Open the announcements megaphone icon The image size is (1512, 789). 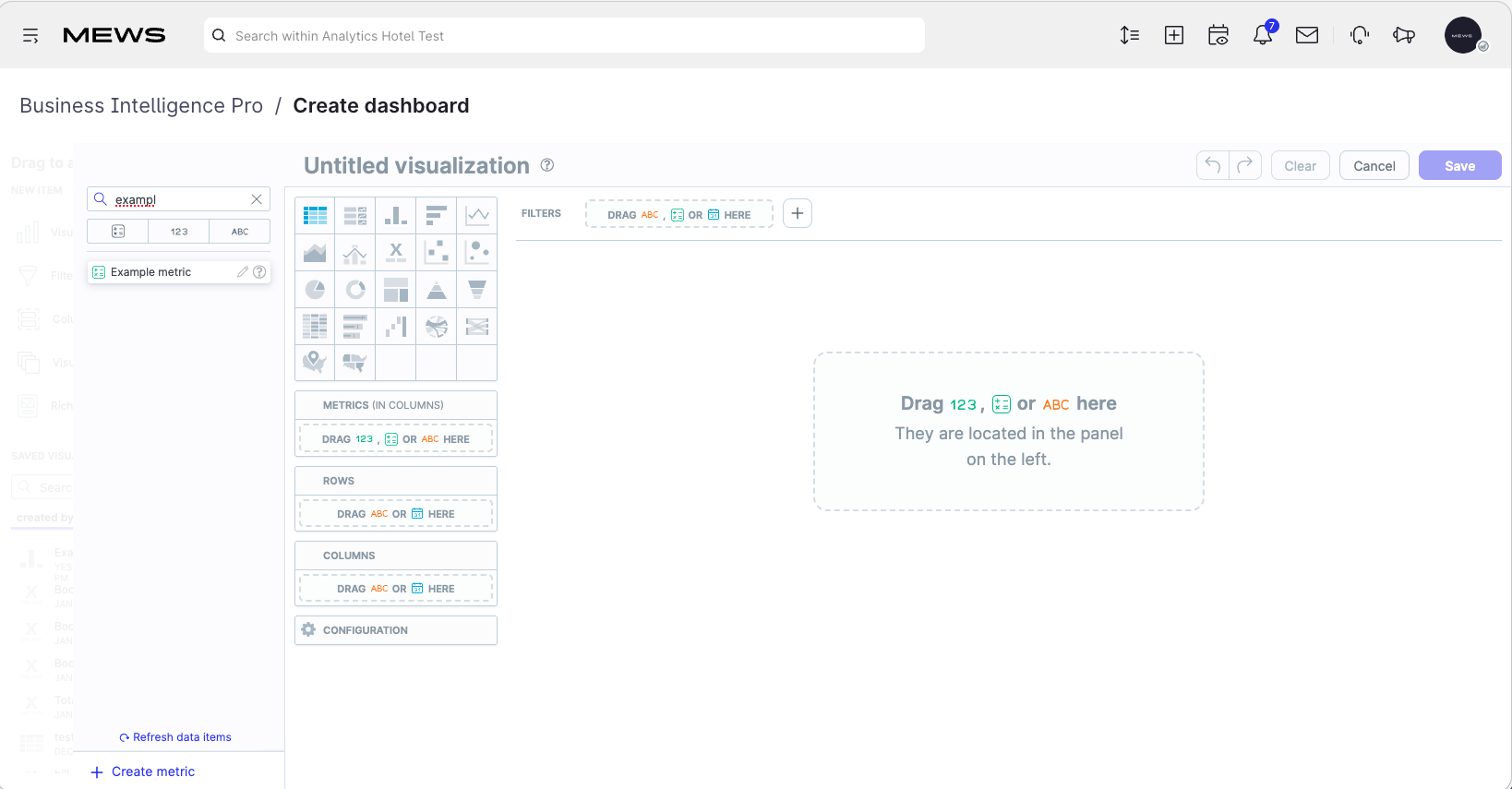coord(1404,35)
